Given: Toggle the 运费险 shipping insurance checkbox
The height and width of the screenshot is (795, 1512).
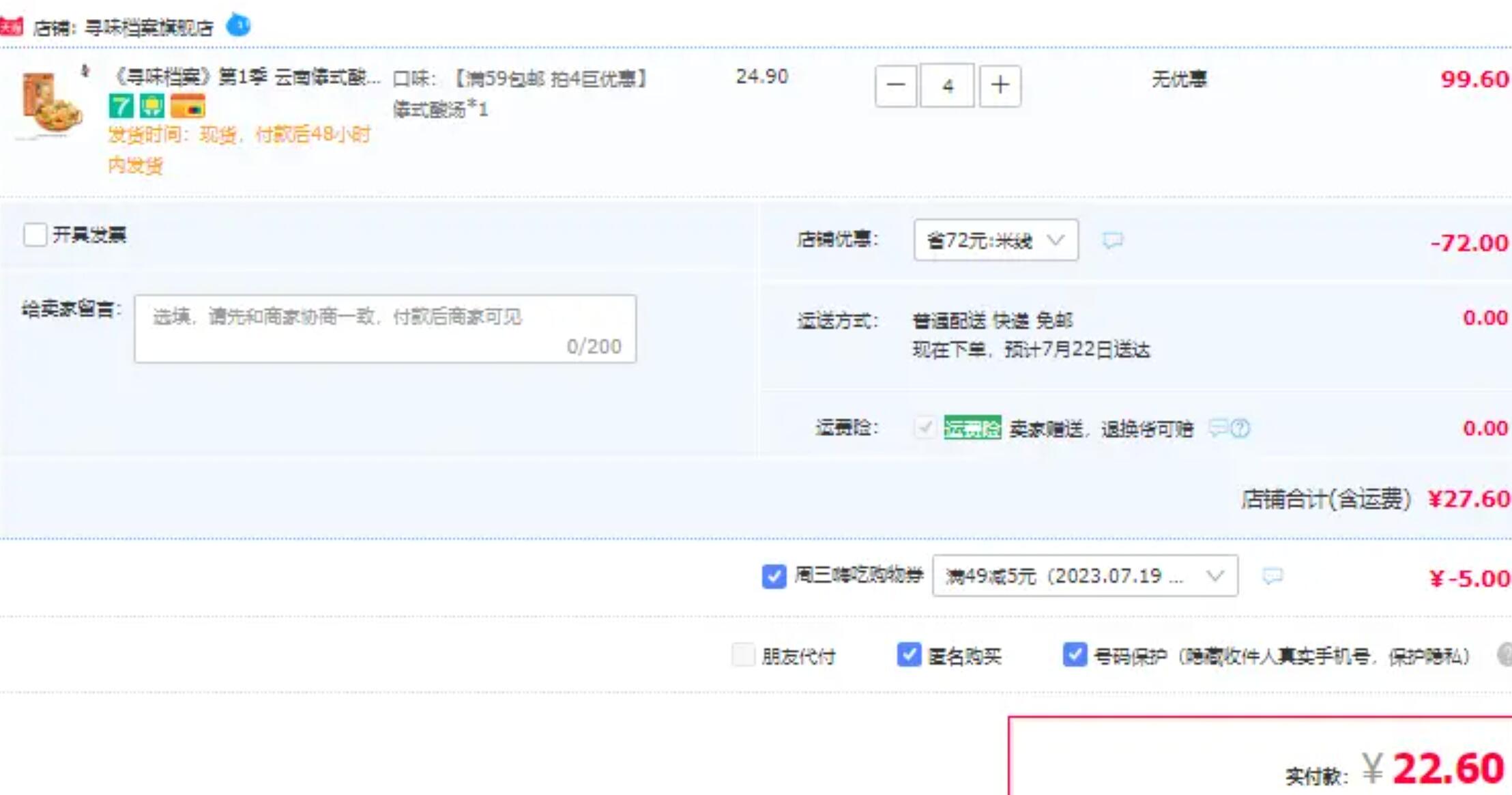Looking at the screenshot, I should 925,428.
